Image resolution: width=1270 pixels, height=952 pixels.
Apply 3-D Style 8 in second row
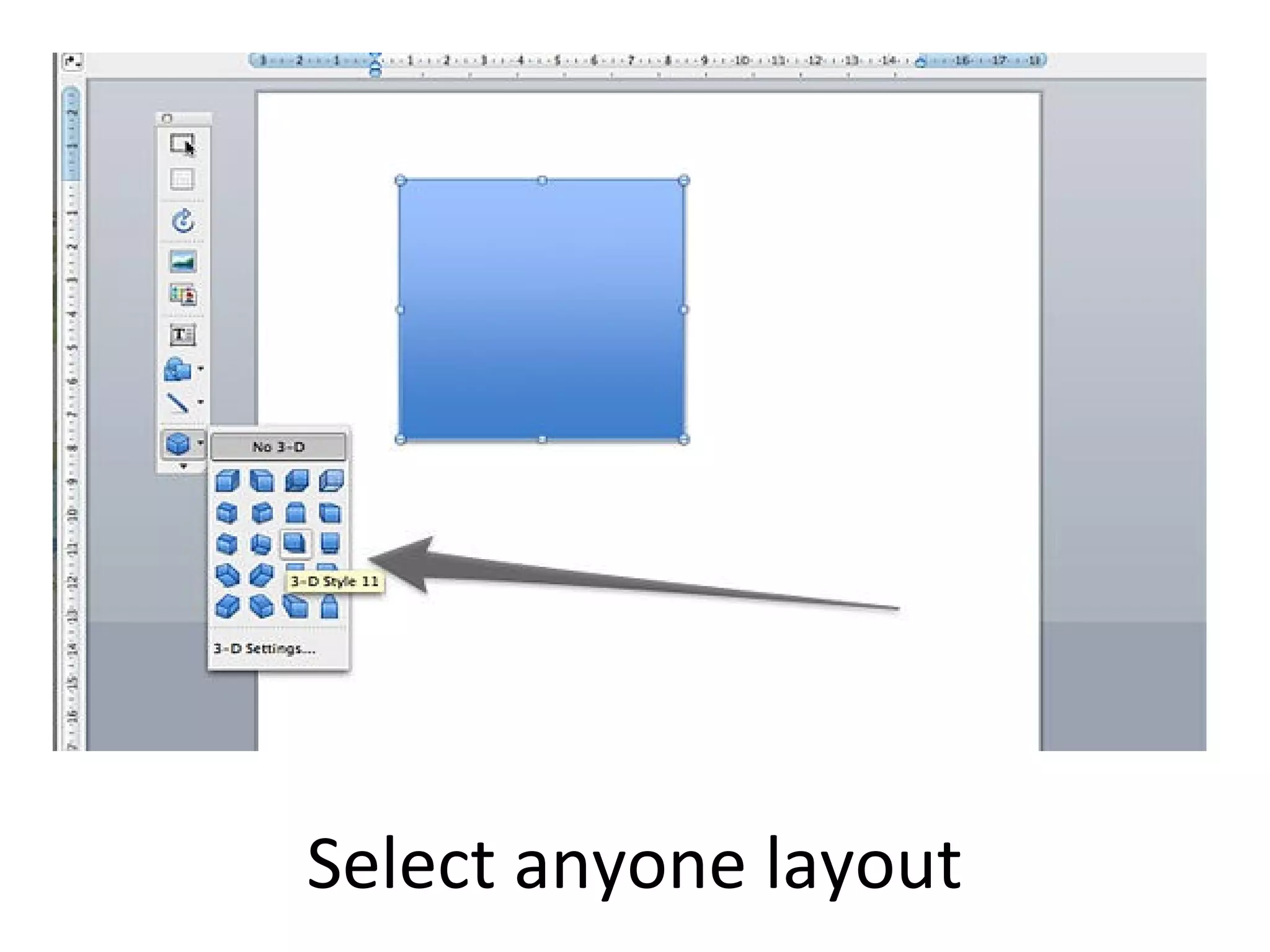(x=331, y=513)
